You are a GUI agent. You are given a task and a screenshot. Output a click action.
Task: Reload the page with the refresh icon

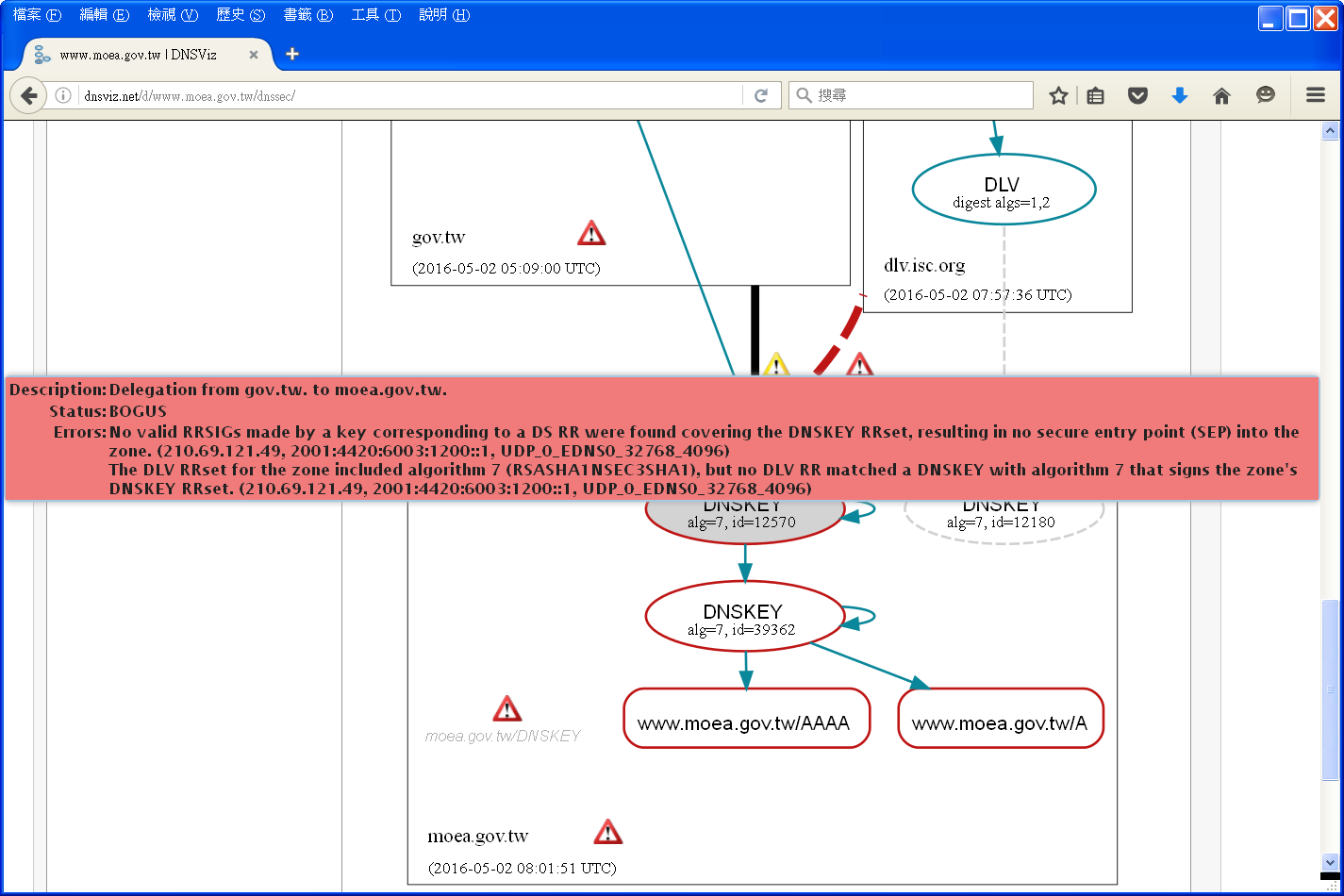pos(761,95)
